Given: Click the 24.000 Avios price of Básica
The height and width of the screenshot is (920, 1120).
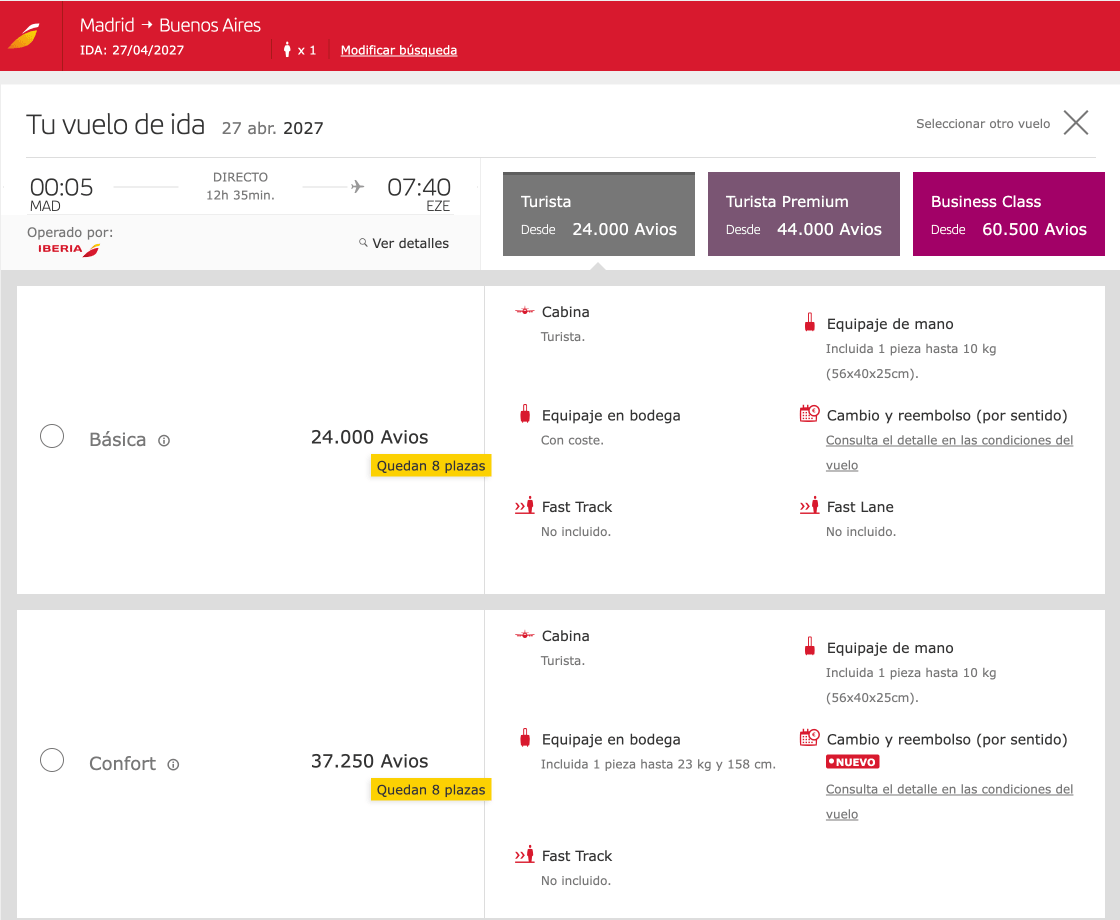Looking at the screenshot, I should 369,437.
